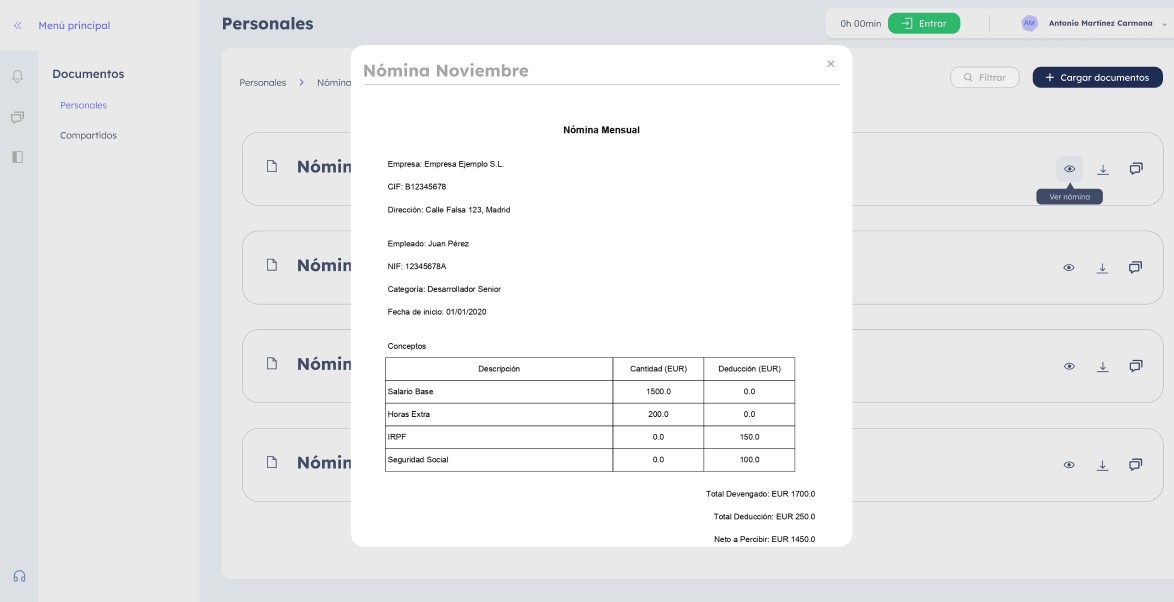This screenshot has height=602, width=1174.
Task: View the fourth payroll with its eye icon
Action: coord(1068,466)
